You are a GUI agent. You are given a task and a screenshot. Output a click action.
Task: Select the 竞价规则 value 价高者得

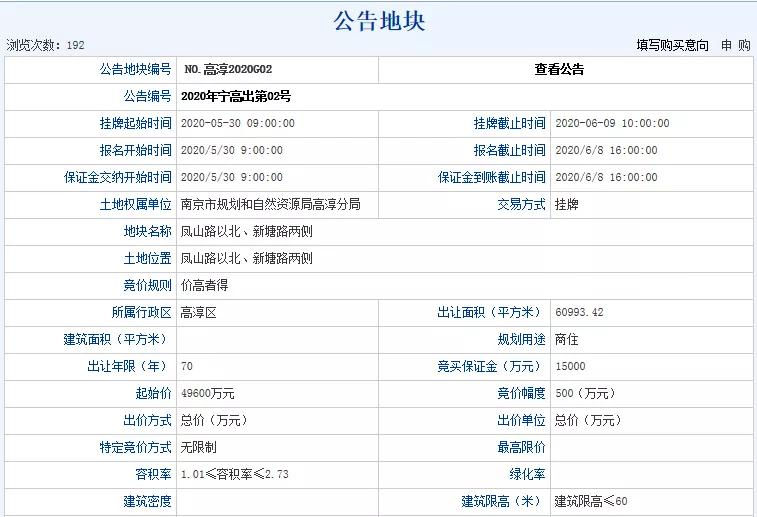click(204, 286)
